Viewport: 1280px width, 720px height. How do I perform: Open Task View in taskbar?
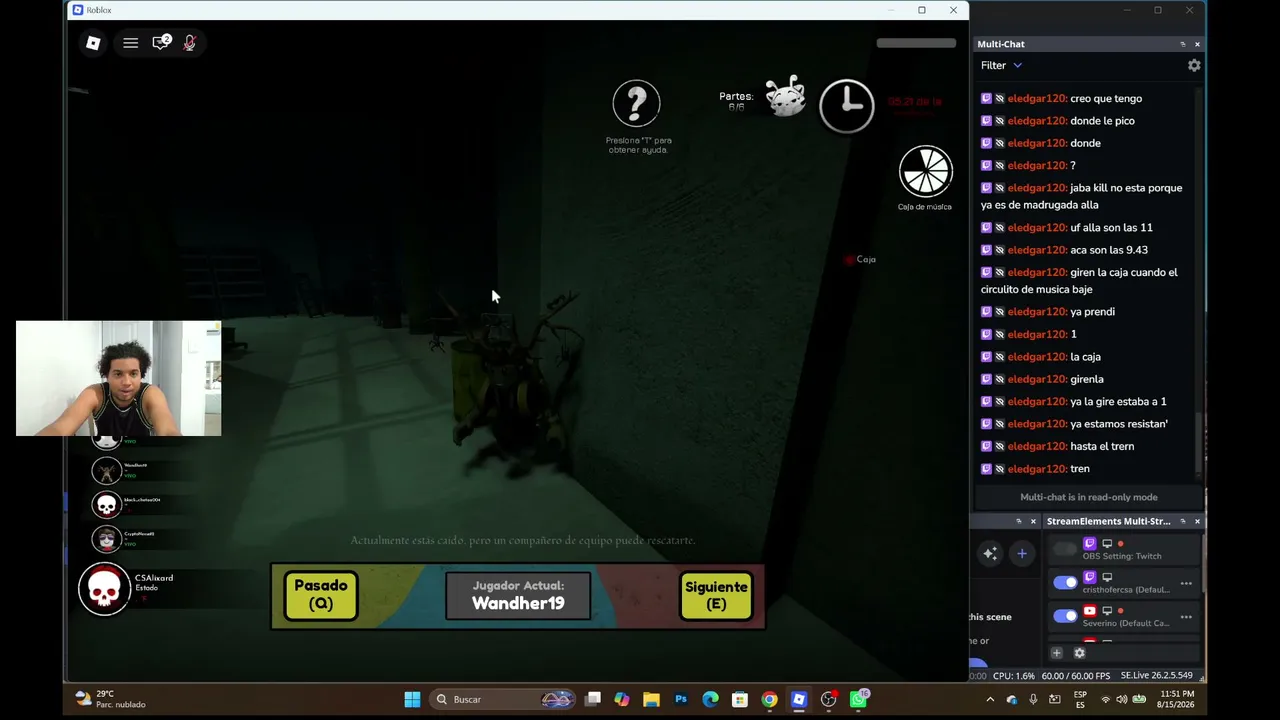pos(593,699)
